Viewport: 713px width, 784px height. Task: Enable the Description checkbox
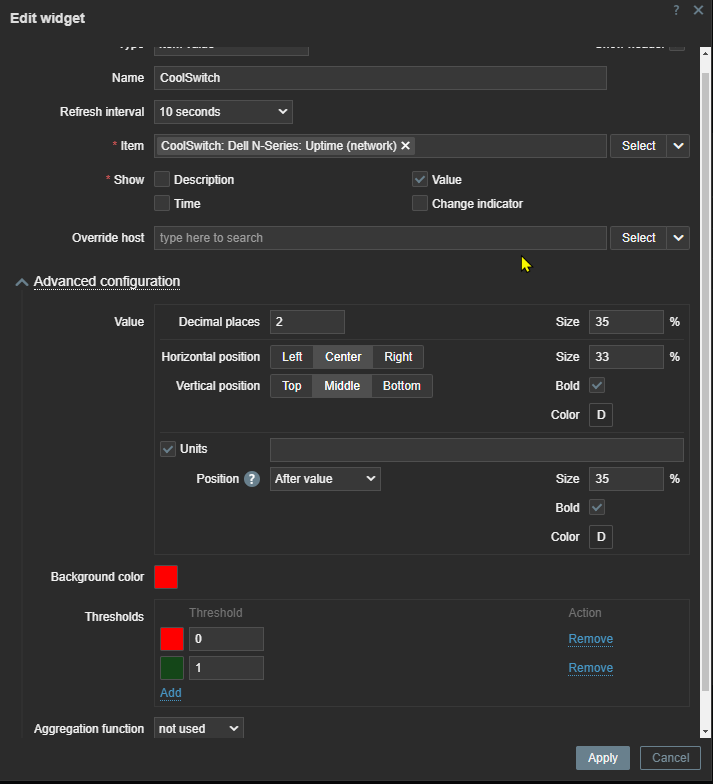(162, 180)
